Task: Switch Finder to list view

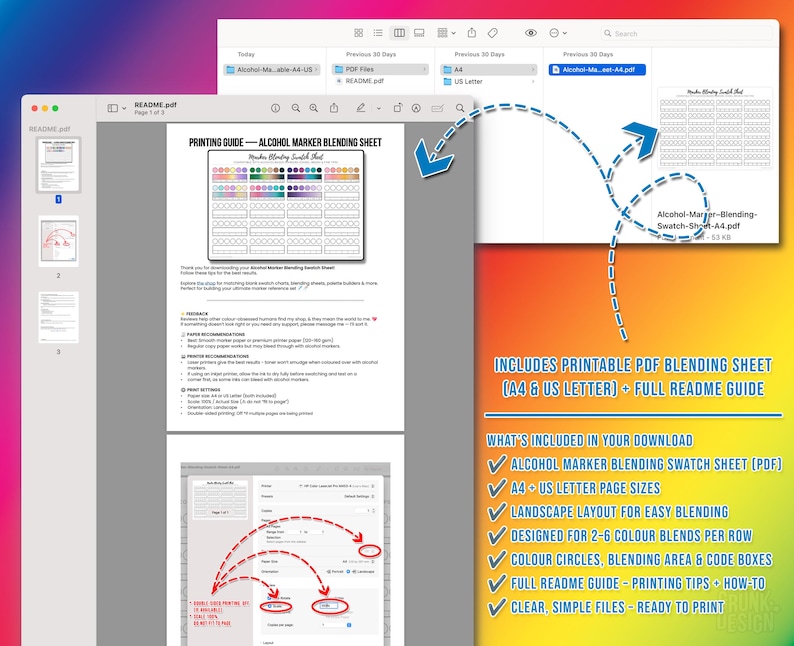Action: (378, 33)
